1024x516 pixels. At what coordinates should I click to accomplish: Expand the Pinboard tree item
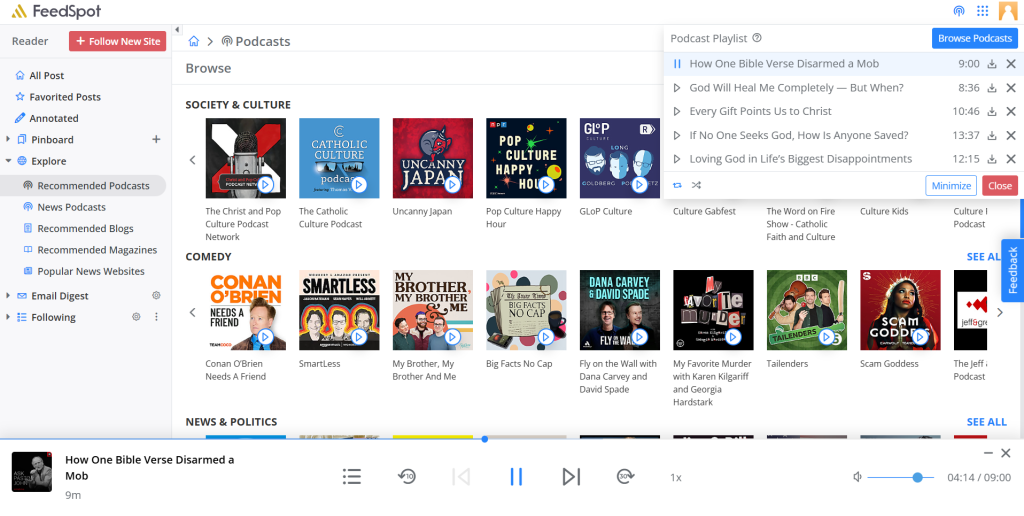tap(9, 140)
